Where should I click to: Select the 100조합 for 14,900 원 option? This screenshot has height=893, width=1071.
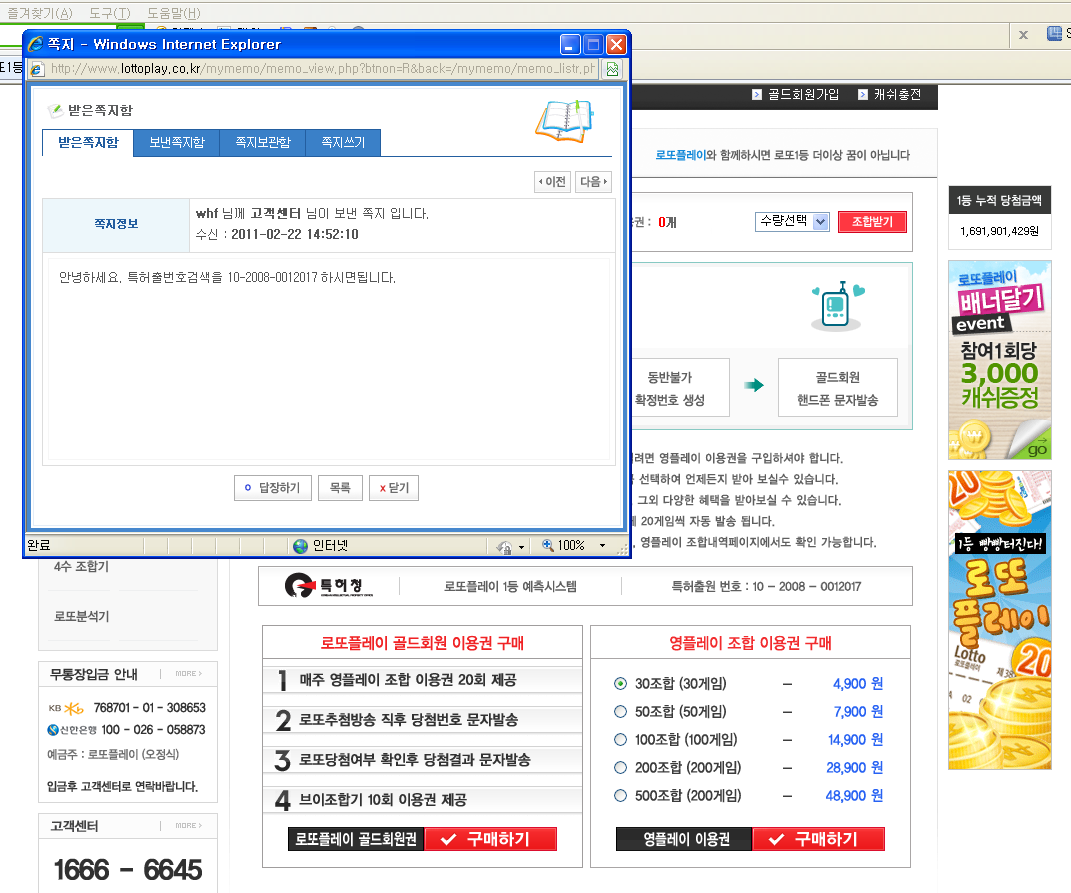pos(620,740)
